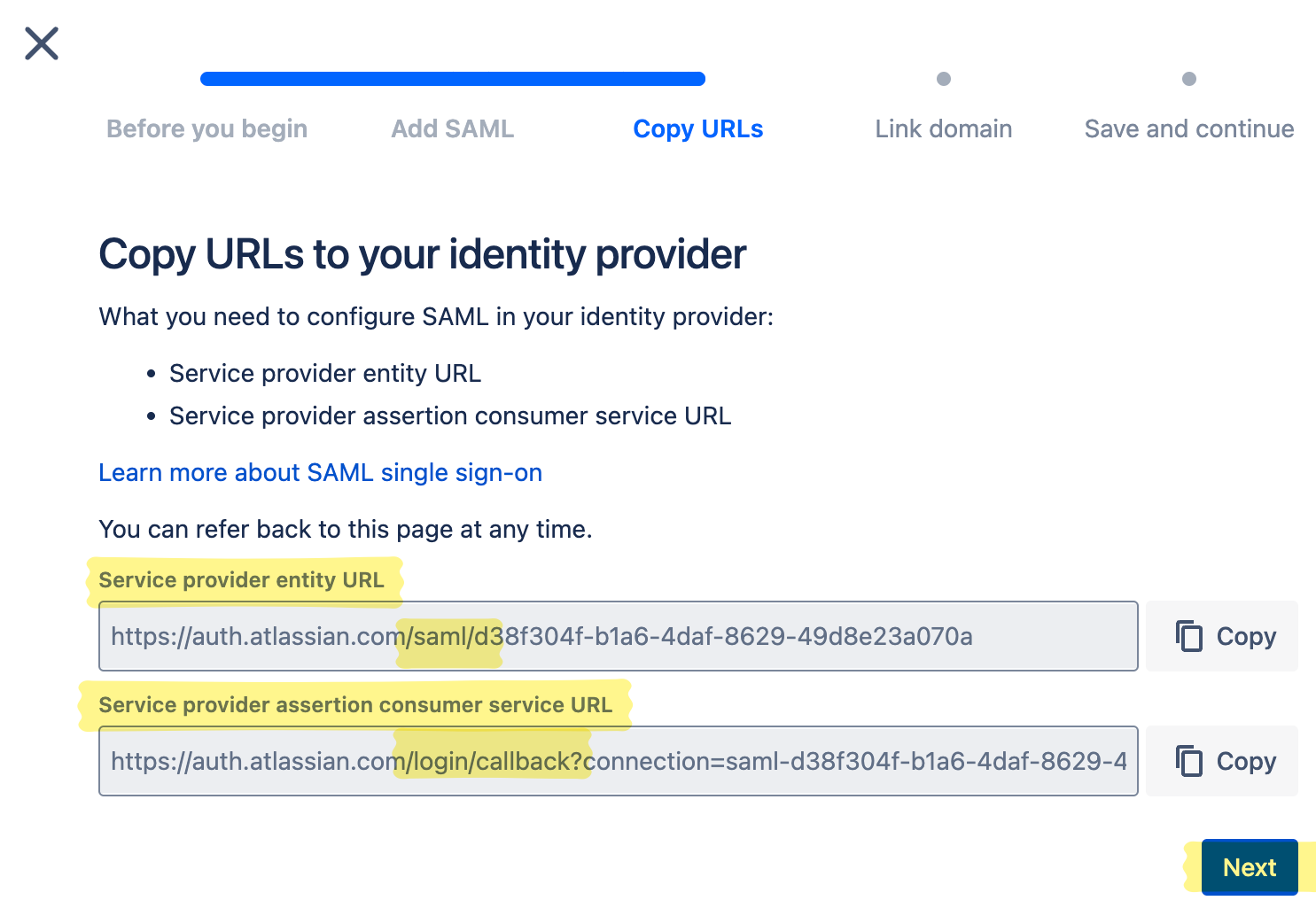Click the Link domain step indicator dot
This screenshot has height=916, width=1316.
[x=943, y=78]
